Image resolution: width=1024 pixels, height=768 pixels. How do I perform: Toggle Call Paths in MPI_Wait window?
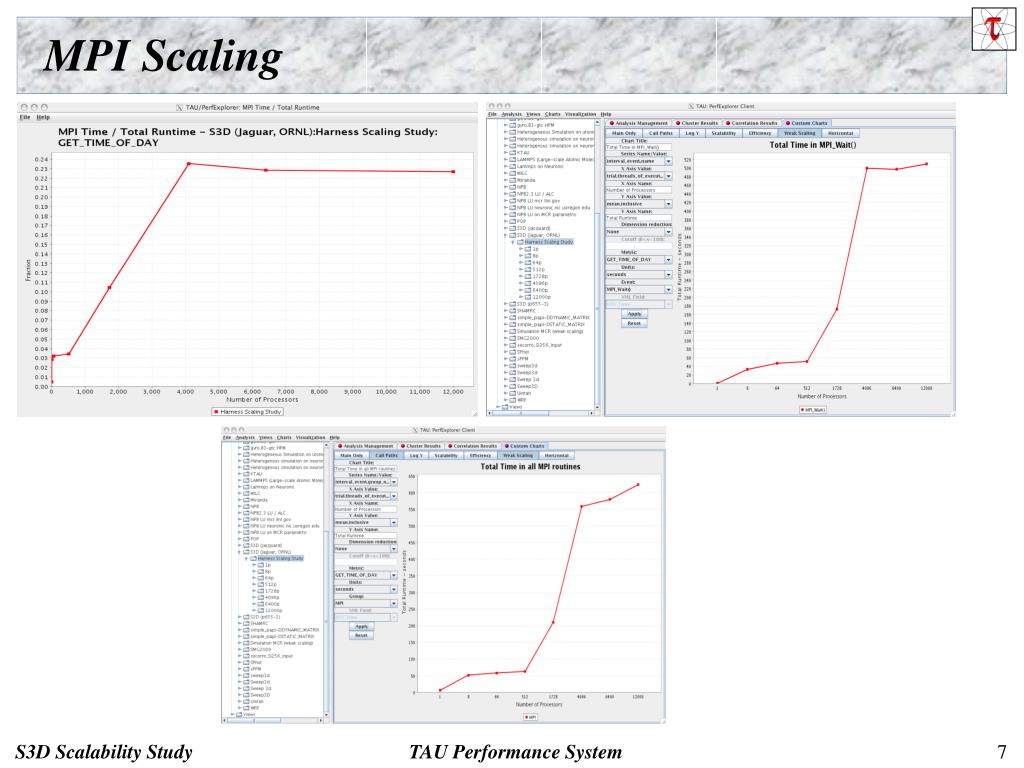pyautogui.click(x=660, y=133)
